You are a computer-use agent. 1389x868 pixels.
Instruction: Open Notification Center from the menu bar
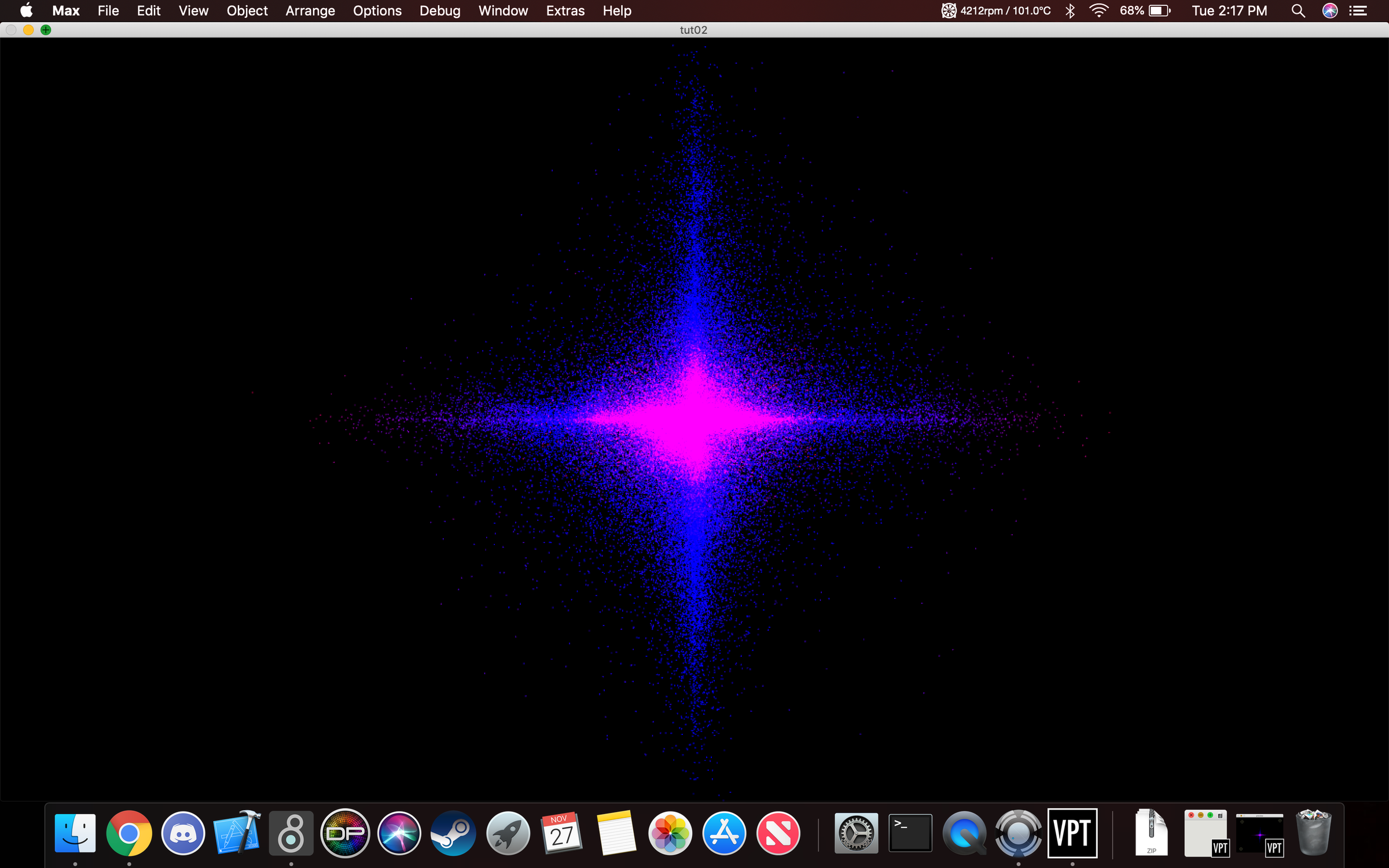1358,10
